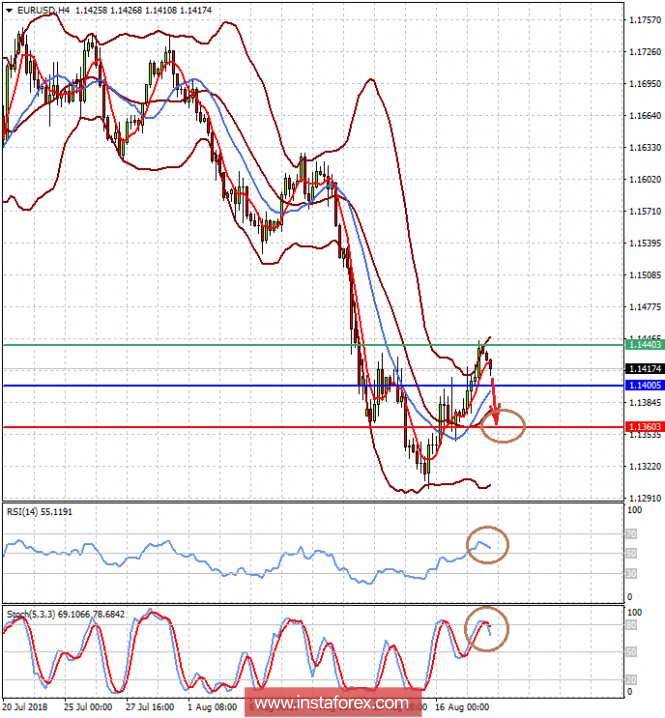Screen dimensions: 665x718
Task: Click the 1.13220 price axis value
Action: (645, 467)
